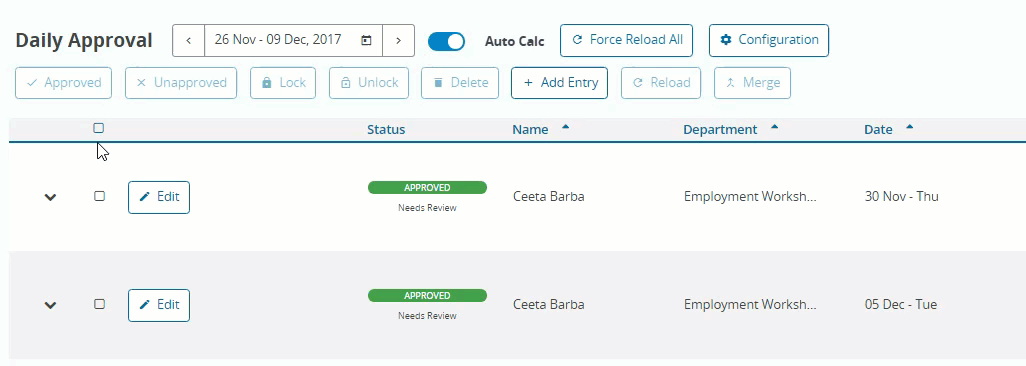The height and width of the screenshot is (366, 1026).
Task: Click Force Reload All button
Action: pos(626,41)
